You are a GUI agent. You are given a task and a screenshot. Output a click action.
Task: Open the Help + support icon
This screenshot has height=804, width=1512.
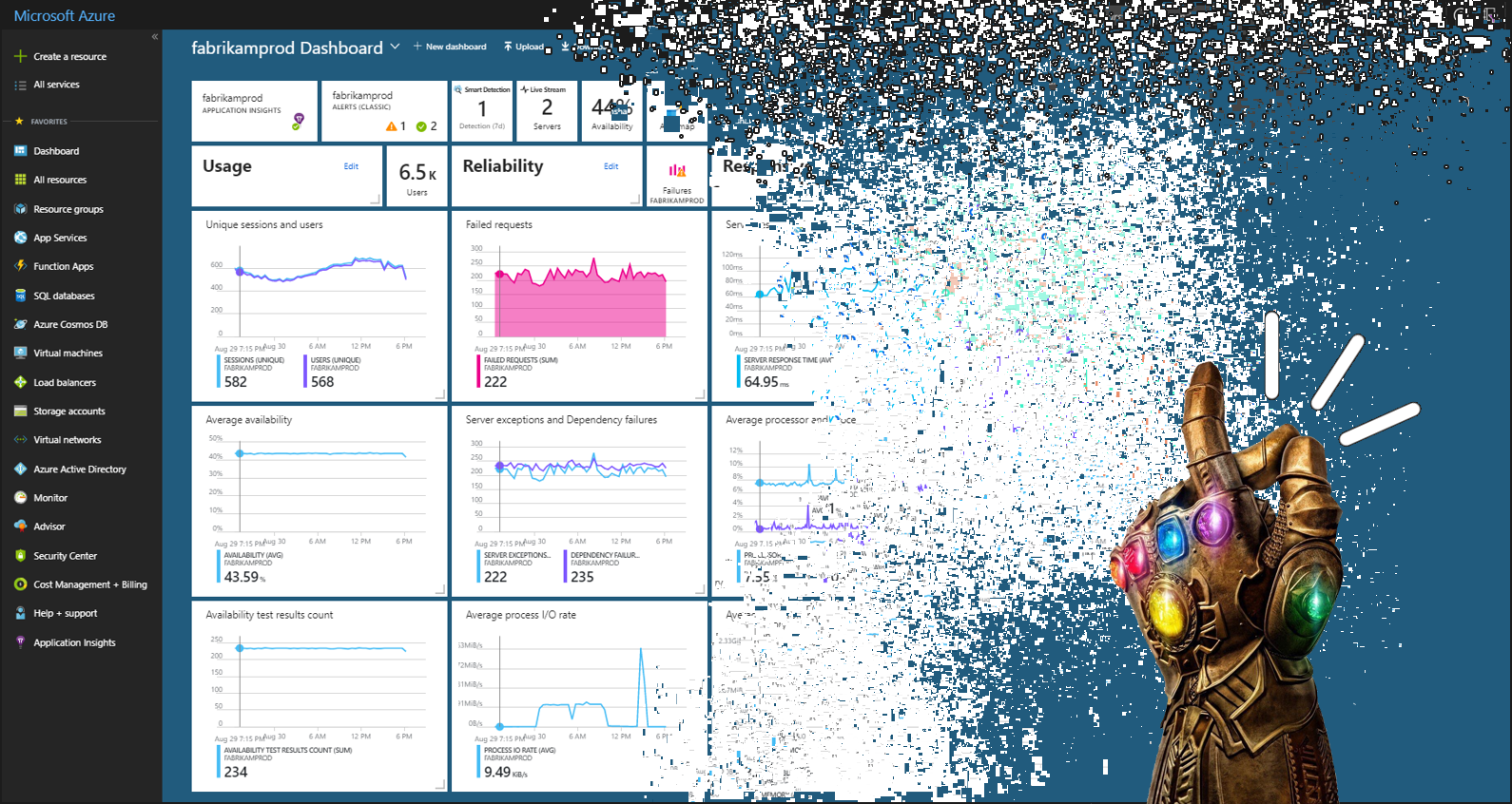coord(20,613)
